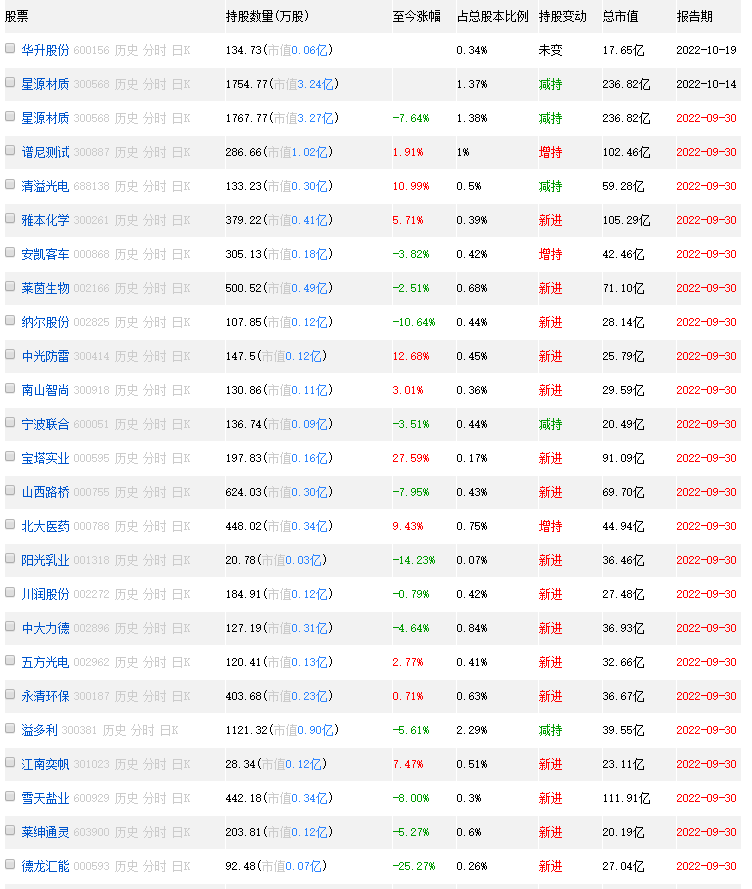
Task: Click 市值1.02亿 in the 谱尼测试 row
Action: (297, 153)
